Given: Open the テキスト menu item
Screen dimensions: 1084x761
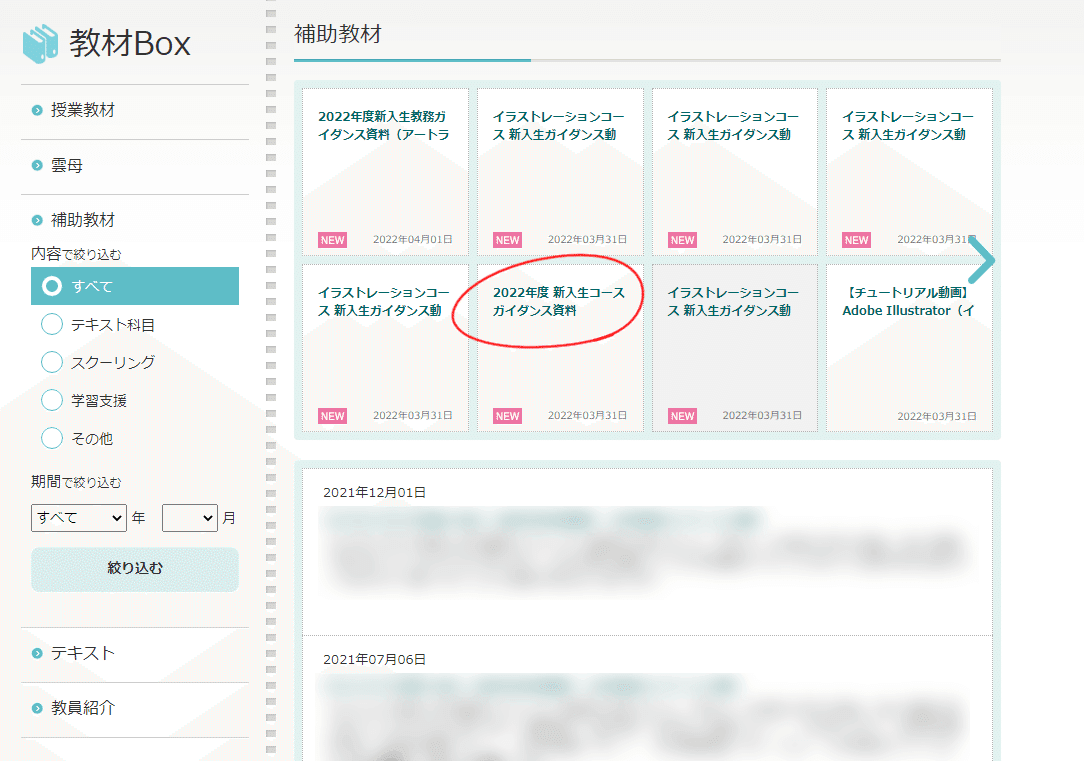Looking at the screenshot, I should (x=82, y=653).
